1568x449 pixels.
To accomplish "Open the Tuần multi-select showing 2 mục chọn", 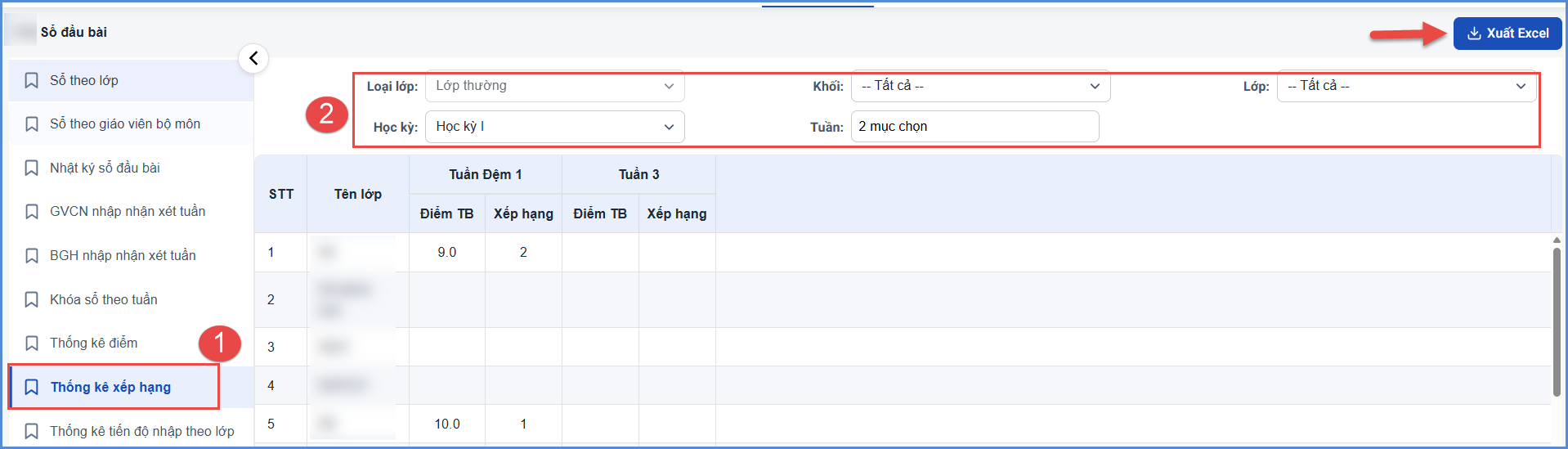I will (974, 127).
